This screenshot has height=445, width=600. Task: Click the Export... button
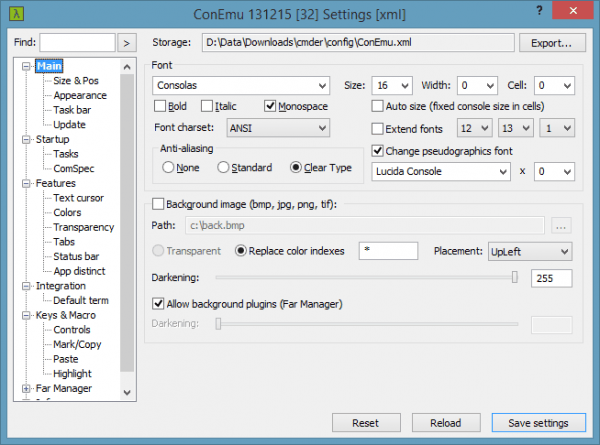tap(550, 43)
